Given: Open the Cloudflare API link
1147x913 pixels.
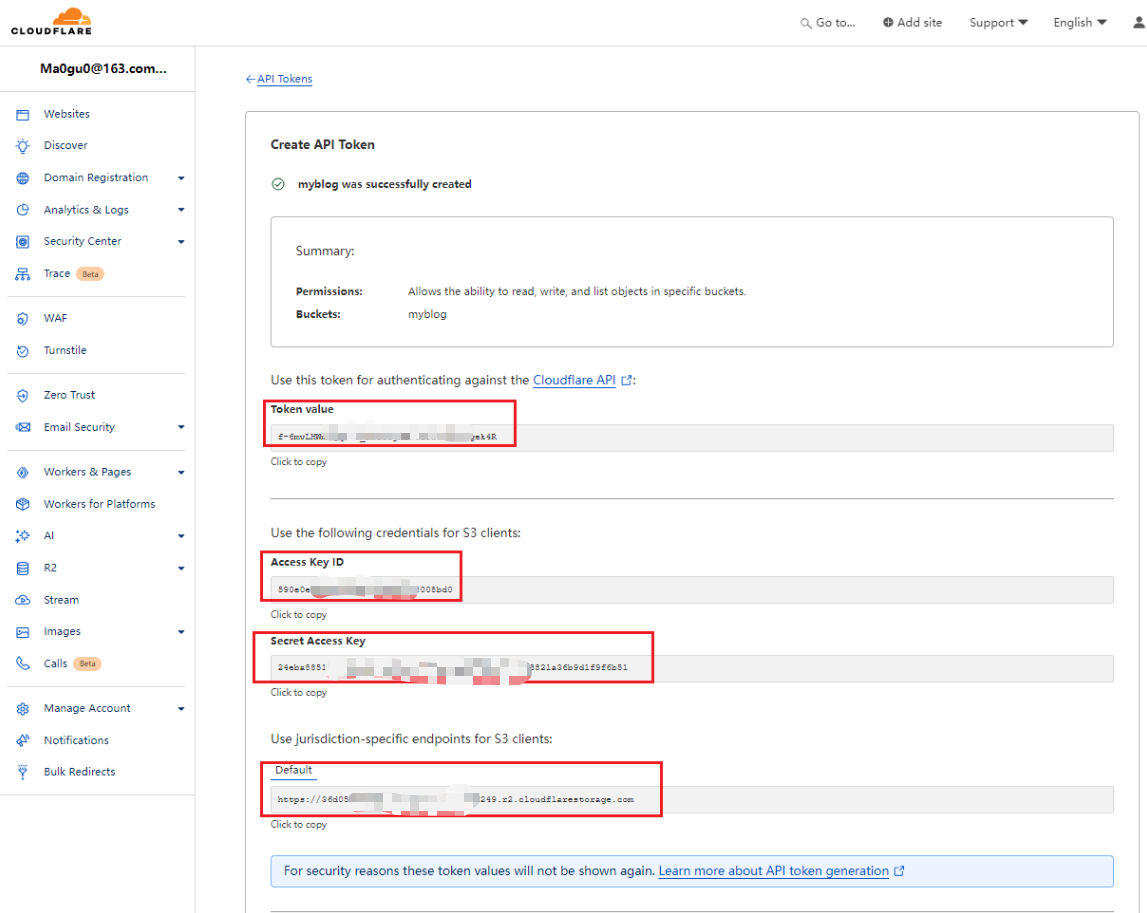Looking at the screenshot, I should [x=574, y=380].
